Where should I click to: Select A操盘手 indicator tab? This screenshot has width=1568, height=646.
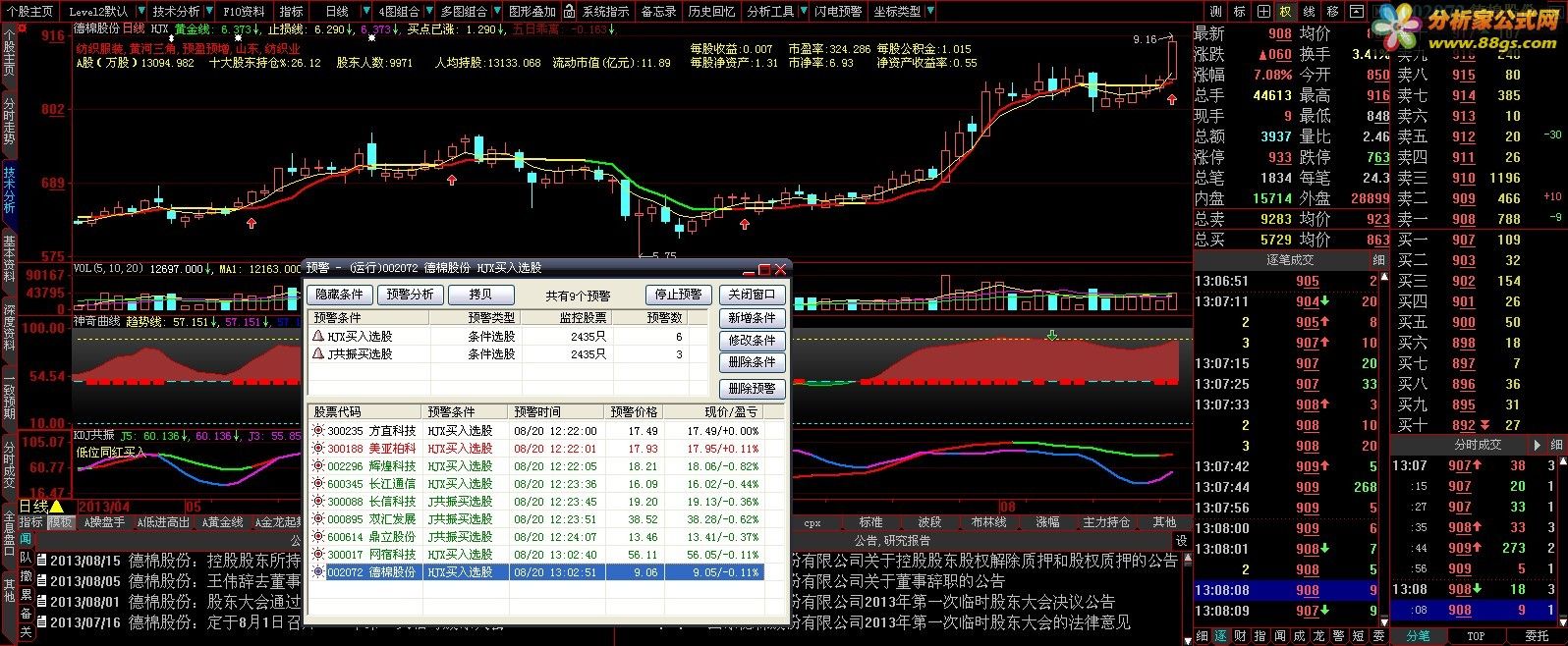tap(103, 522)
